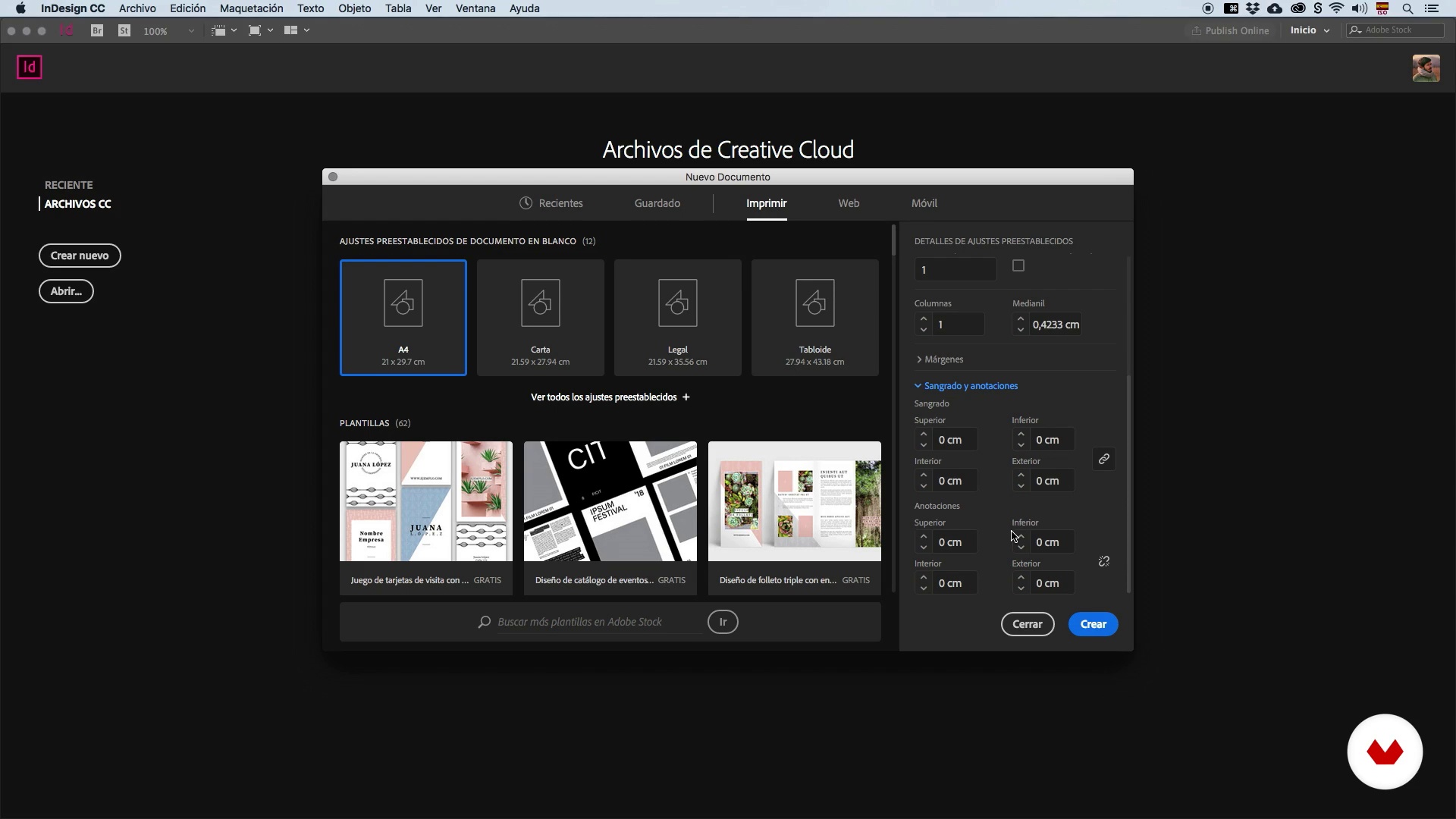The height and width of the screenshot is (819, 1456).
Task: Open the screen mode icon in toolbar
Action: click(260, 31)
